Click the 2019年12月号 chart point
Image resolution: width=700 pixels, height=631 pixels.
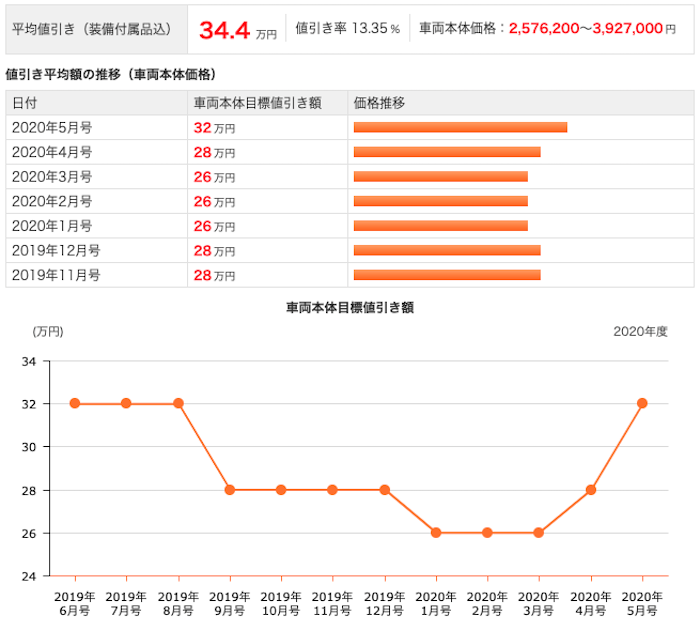[x=384, y=490]
